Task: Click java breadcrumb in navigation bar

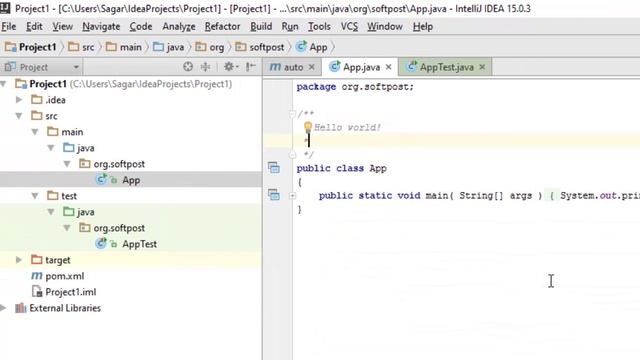Action: click(x=169, y=47)
